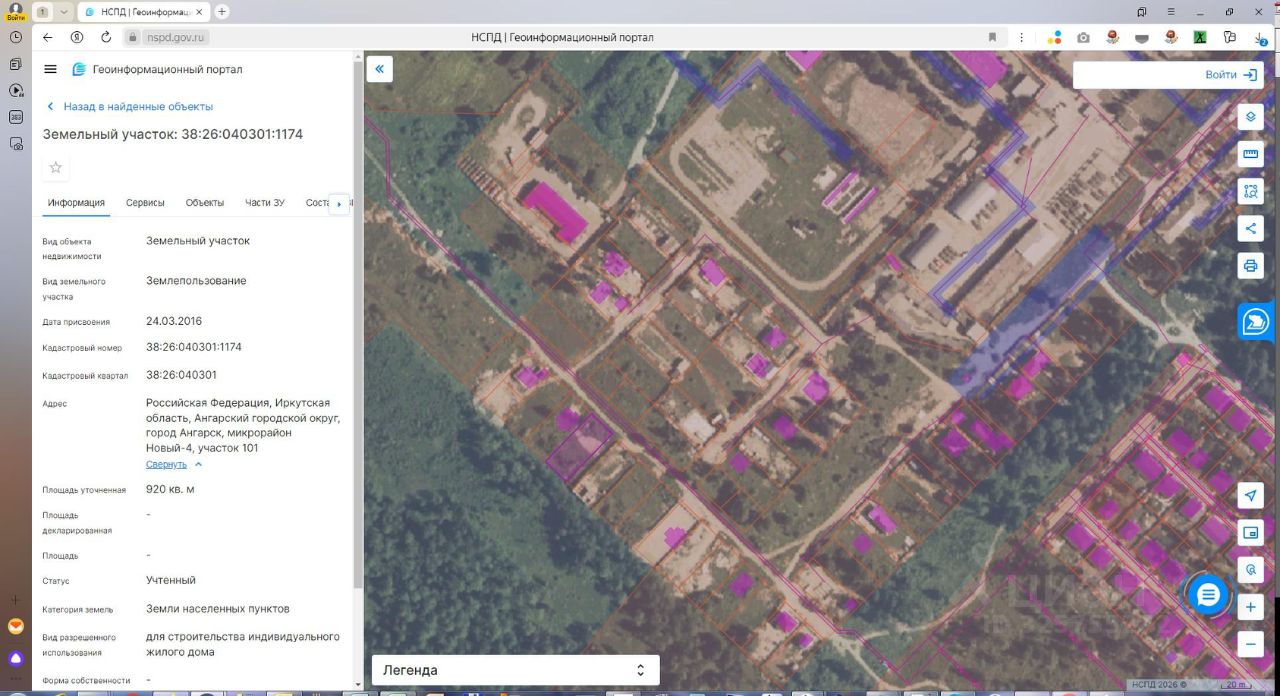Expand the tab group dropdown arrow

[64, 12]
